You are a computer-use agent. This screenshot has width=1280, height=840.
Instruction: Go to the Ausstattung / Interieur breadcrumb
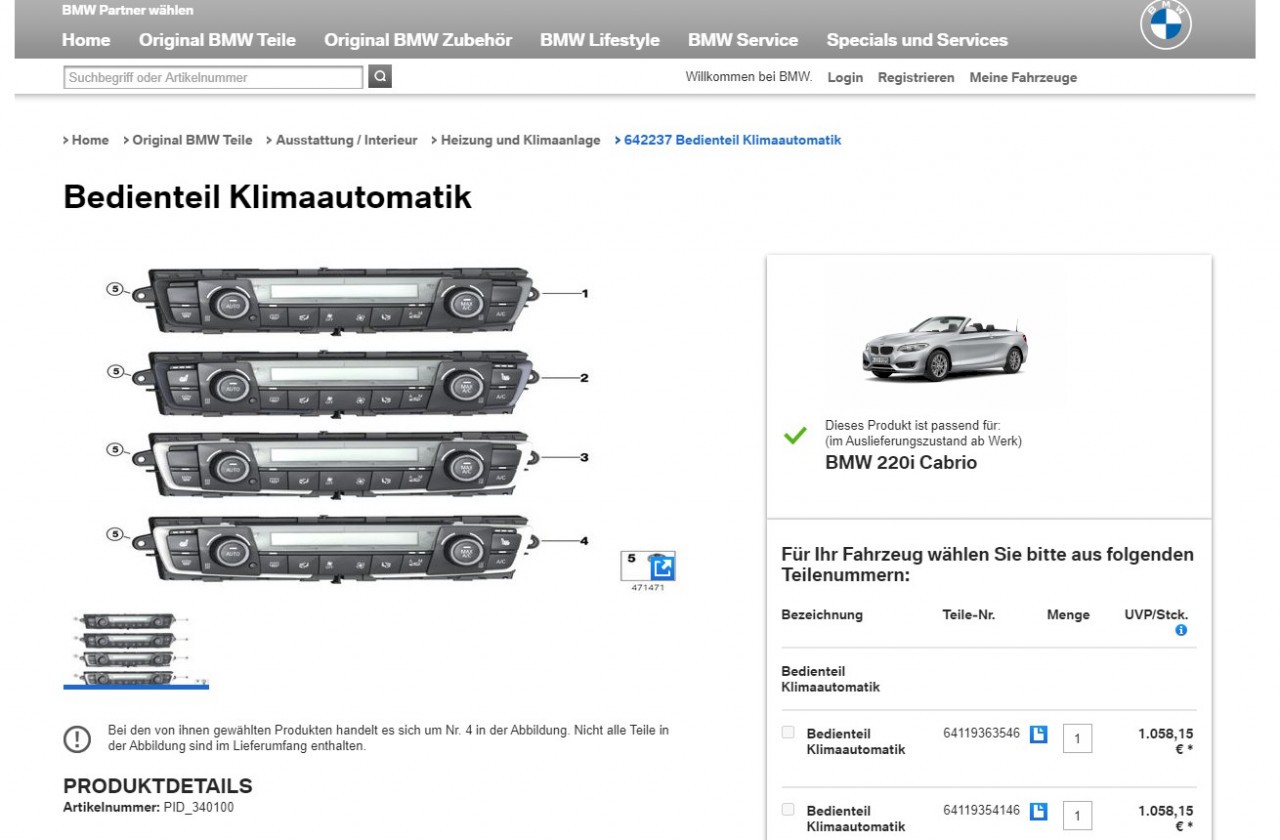346,140
